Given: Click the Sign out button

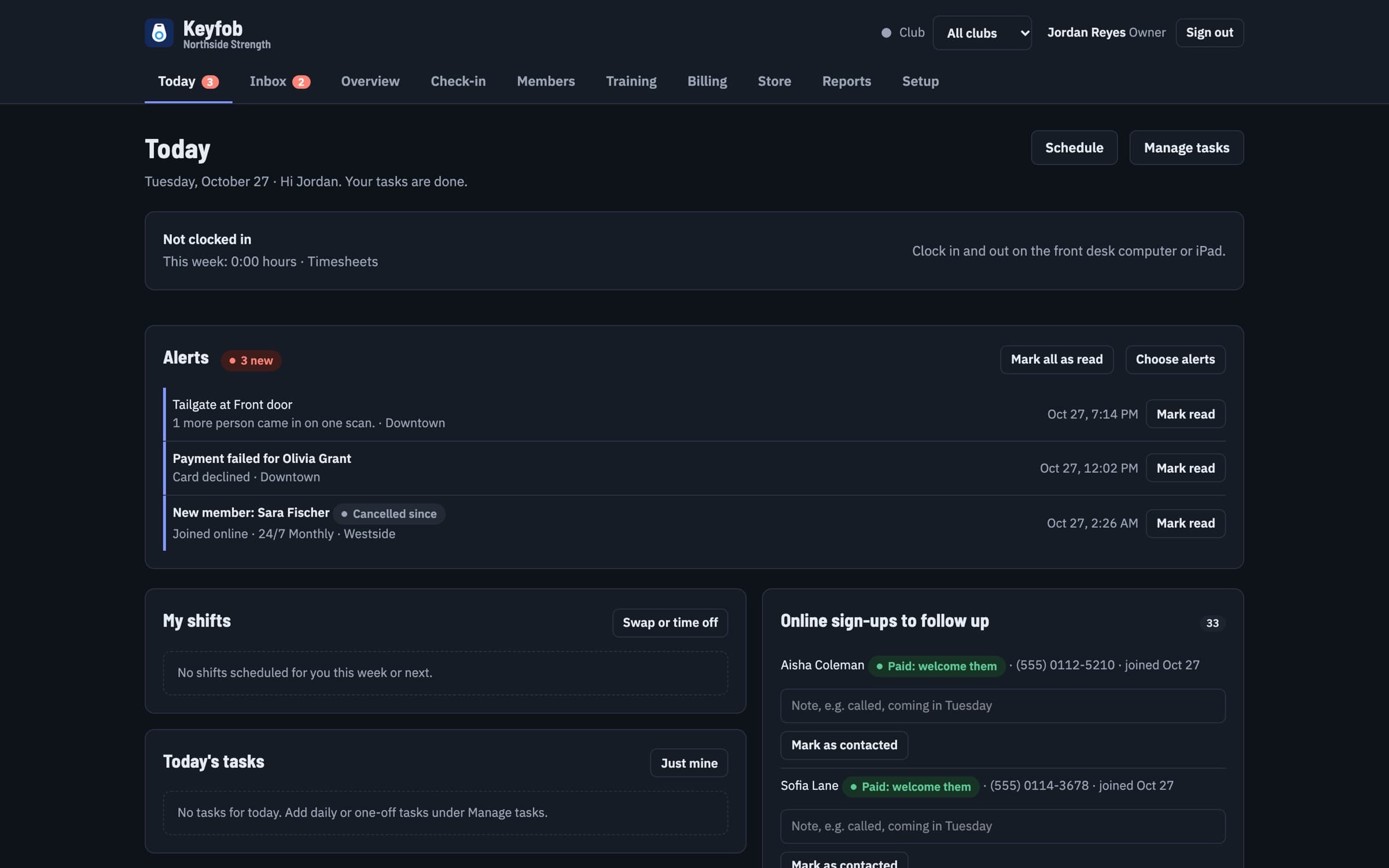Looking at the screenshot, I should click(x=1210, y=32).
